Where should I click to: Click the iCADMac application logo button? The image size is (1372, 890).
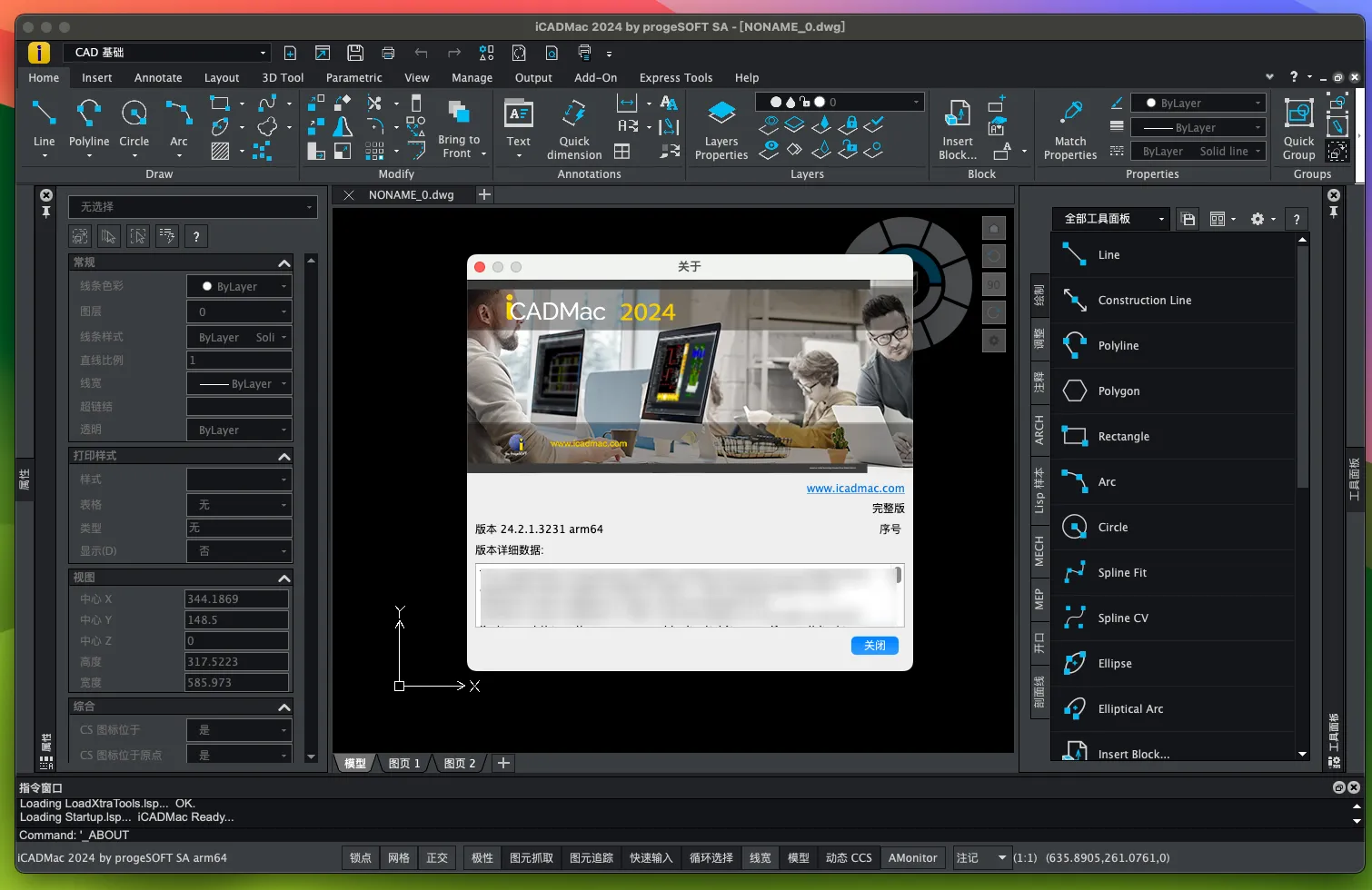(39, 53)
